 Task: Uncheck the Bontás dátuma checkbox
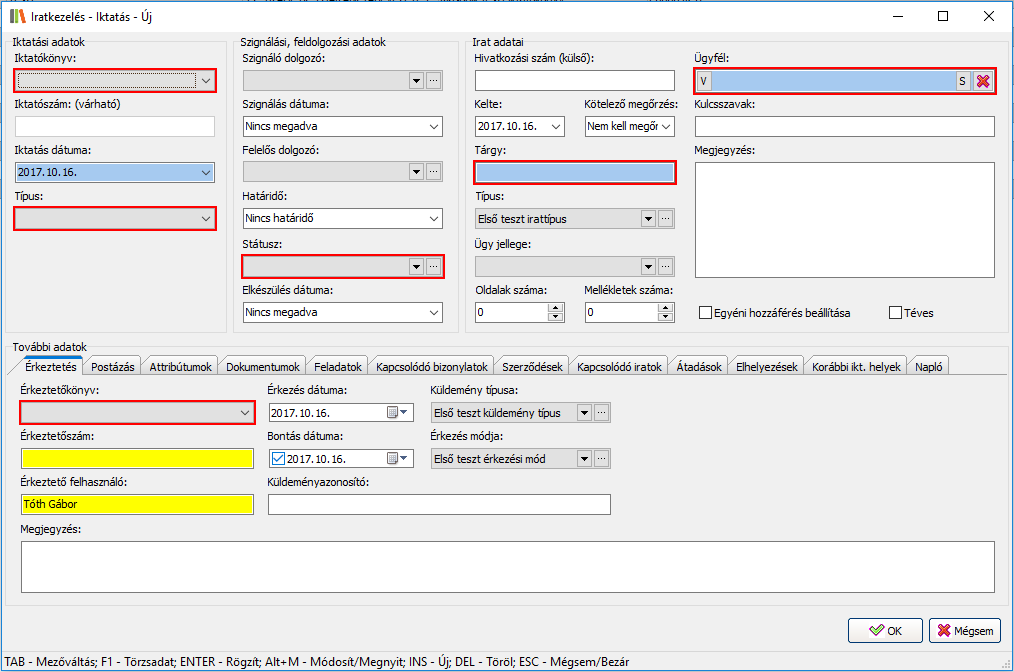(279, 459)
